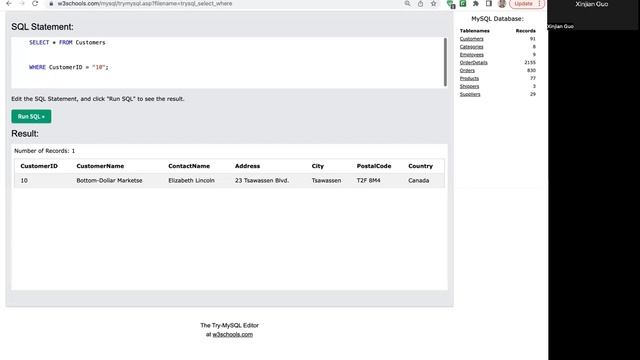Click the ContactName column header
The height and width of the screenshot is (360, 640).
[x=189, y=166]
